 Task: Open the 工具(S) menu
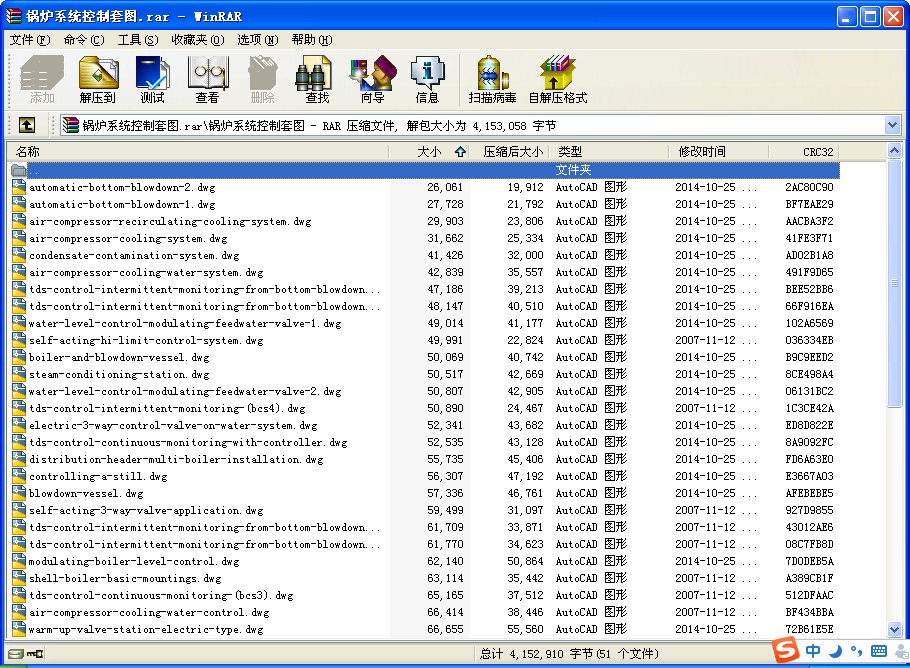(138, 39)
